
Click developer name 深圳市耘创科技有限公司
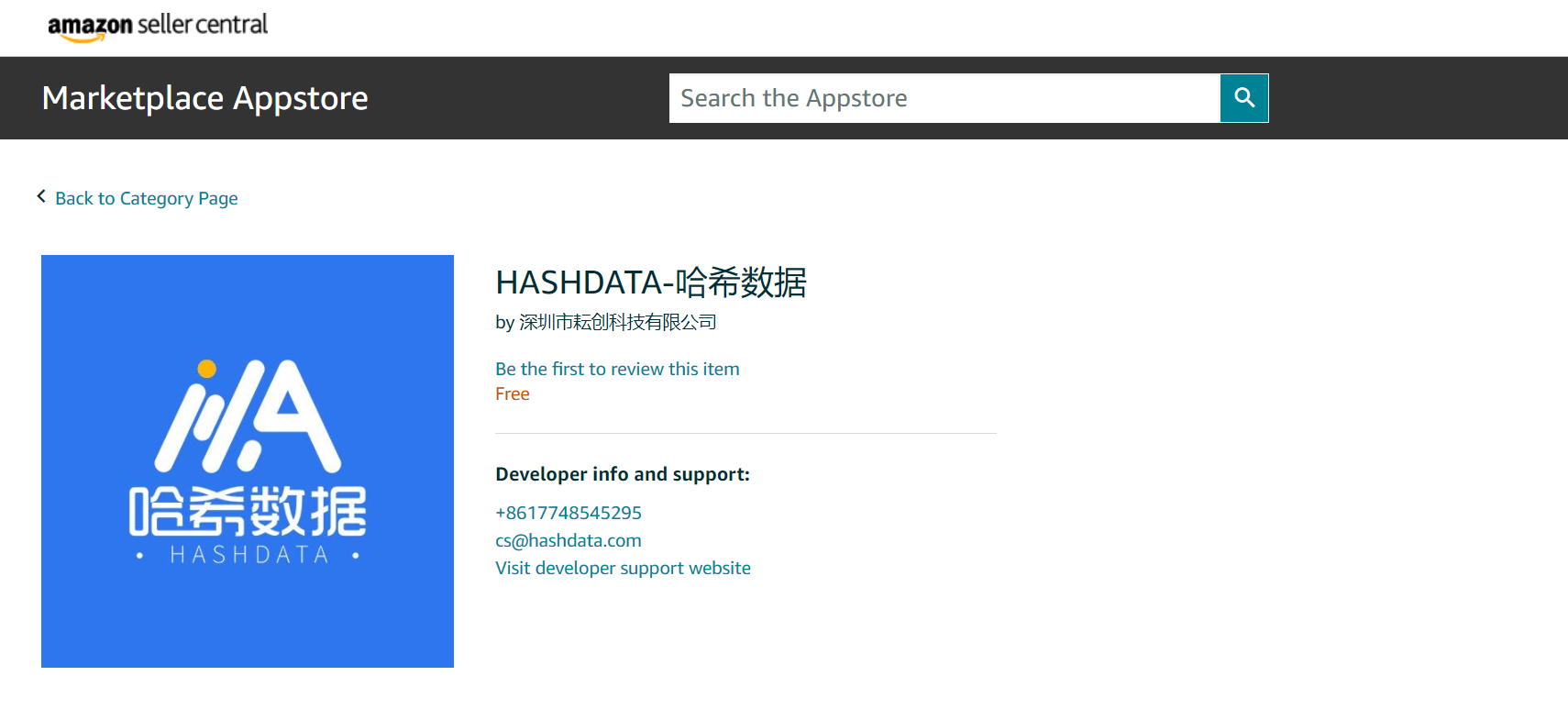click(618, 322)
